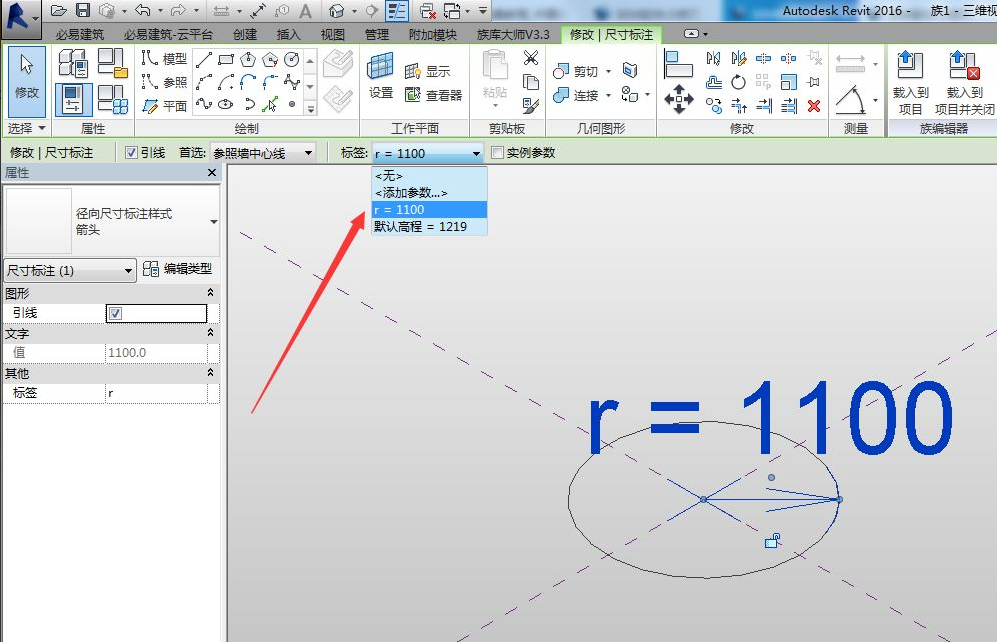Enable the 实例参数 checkbox
The width and height of the screenshot is (997, 642).
click(x=497, y=153)
